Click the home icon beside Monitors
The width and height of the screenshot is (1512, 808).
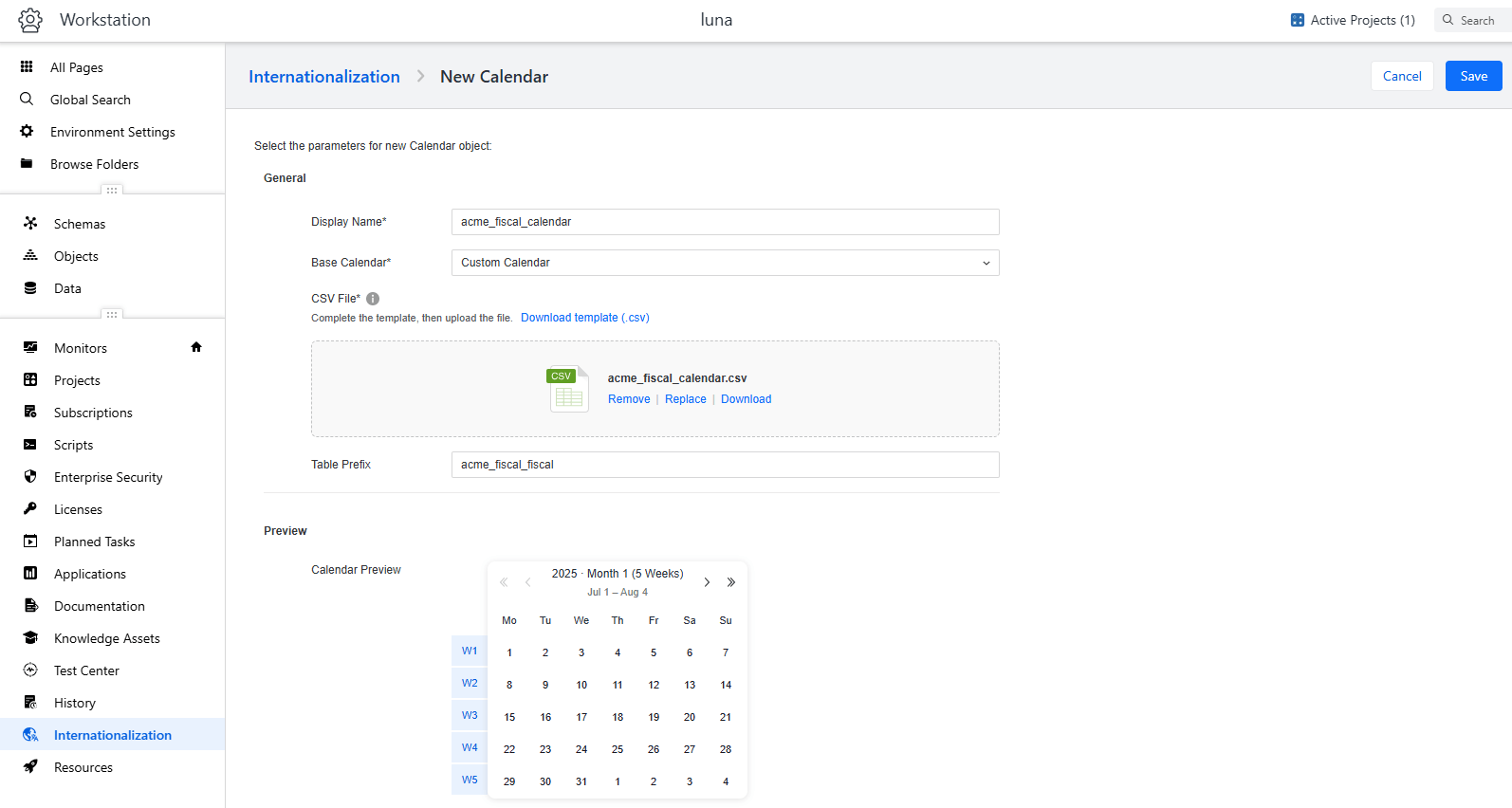pyautogui.click(x=196, y=347)
